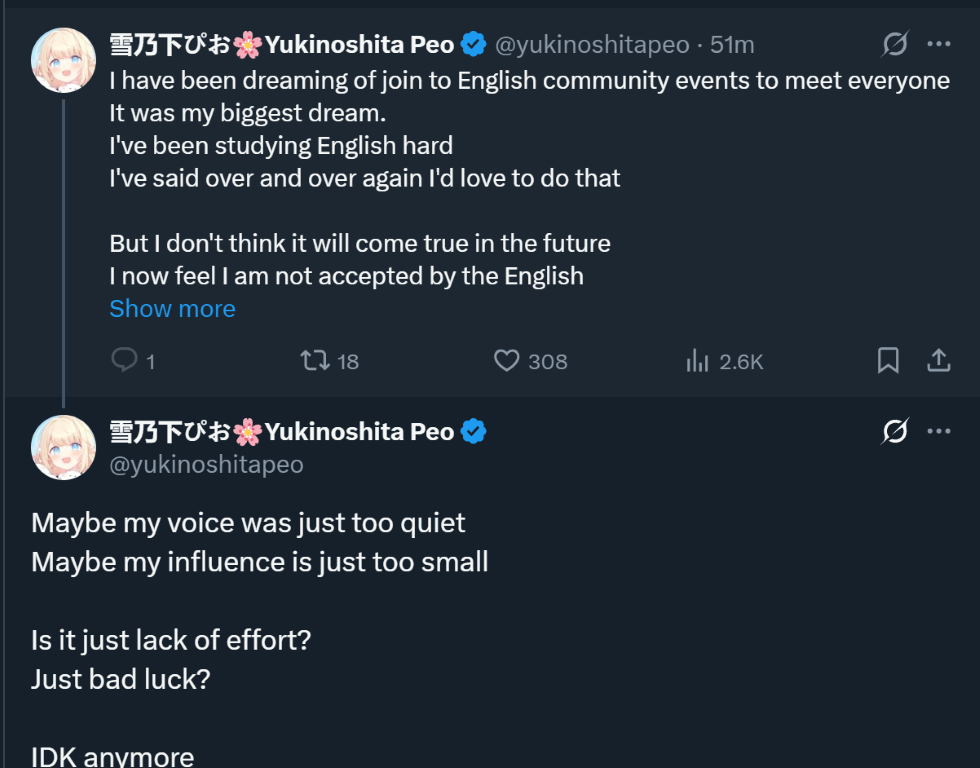This screenshot has width=980, height=768.
Task: Expand the tweet with Show more
Action: tap(172, 309)
